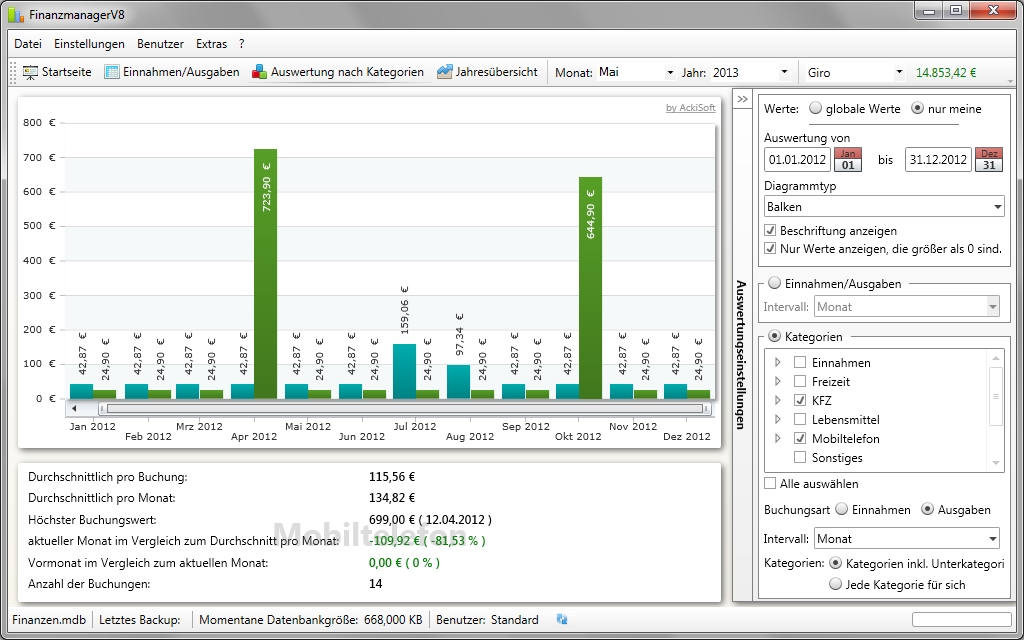Click the Anzahl der Buchungen value 14
Viewport: 1024px width, 640px height.
[x=376, y=583]
